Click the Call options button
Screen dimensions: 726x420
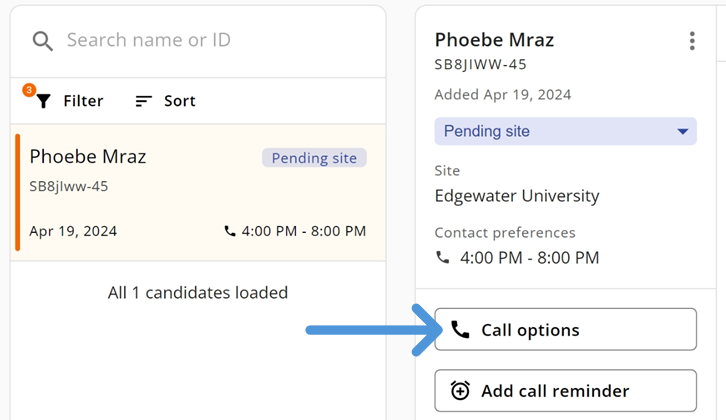click(x=565, y=330)
